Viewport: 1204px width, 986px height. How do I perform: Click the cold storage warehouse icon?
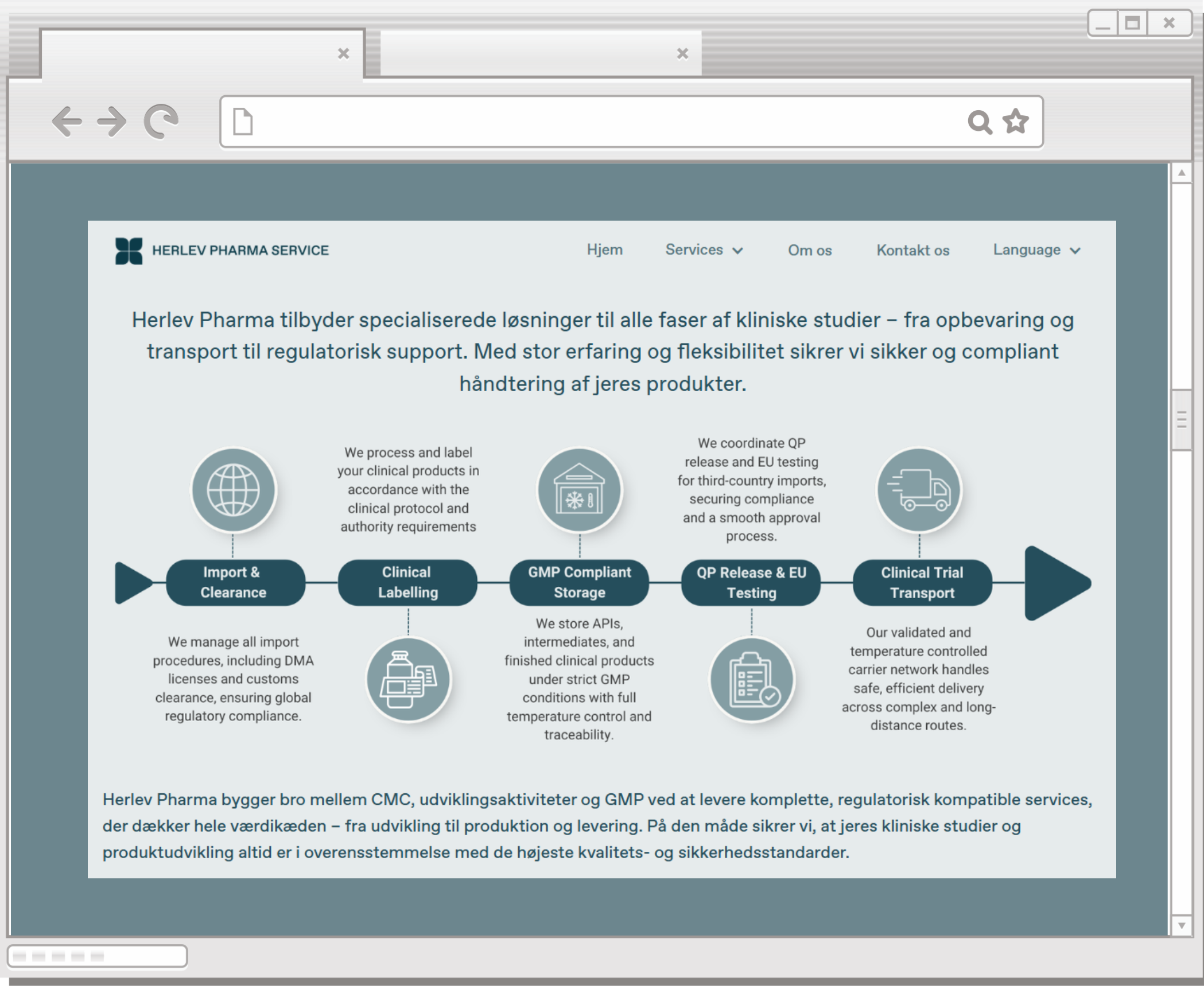click(x=579, y=490)
